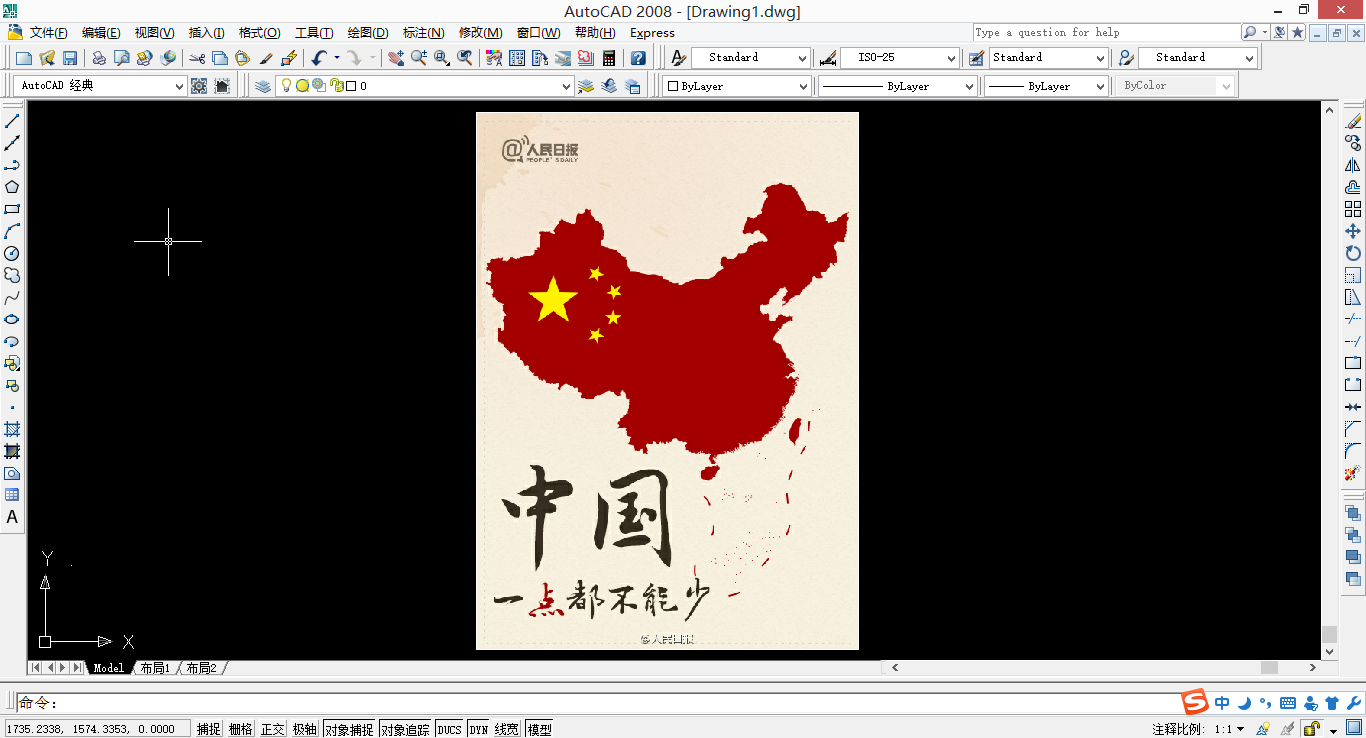Select the Spline tool

12,298
